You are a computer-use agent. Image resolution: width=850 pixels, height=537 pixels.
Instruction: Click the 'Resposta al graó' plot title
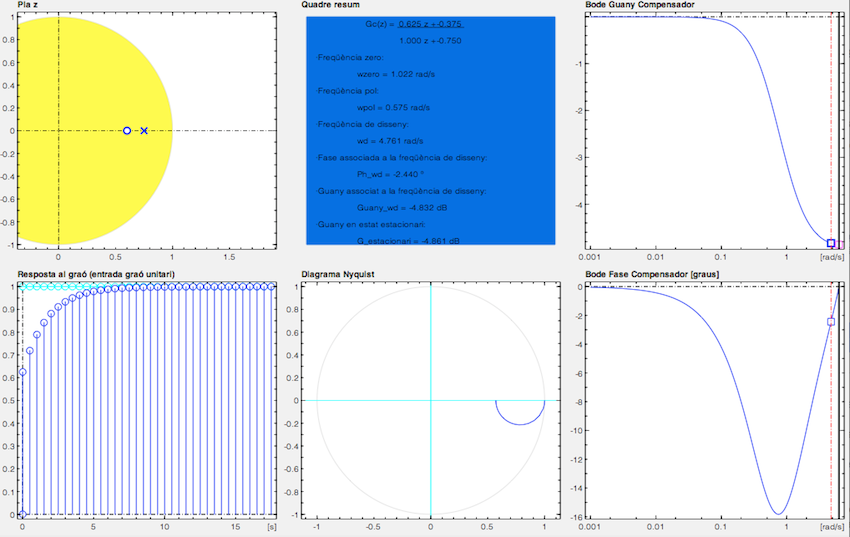coord(96,274)
